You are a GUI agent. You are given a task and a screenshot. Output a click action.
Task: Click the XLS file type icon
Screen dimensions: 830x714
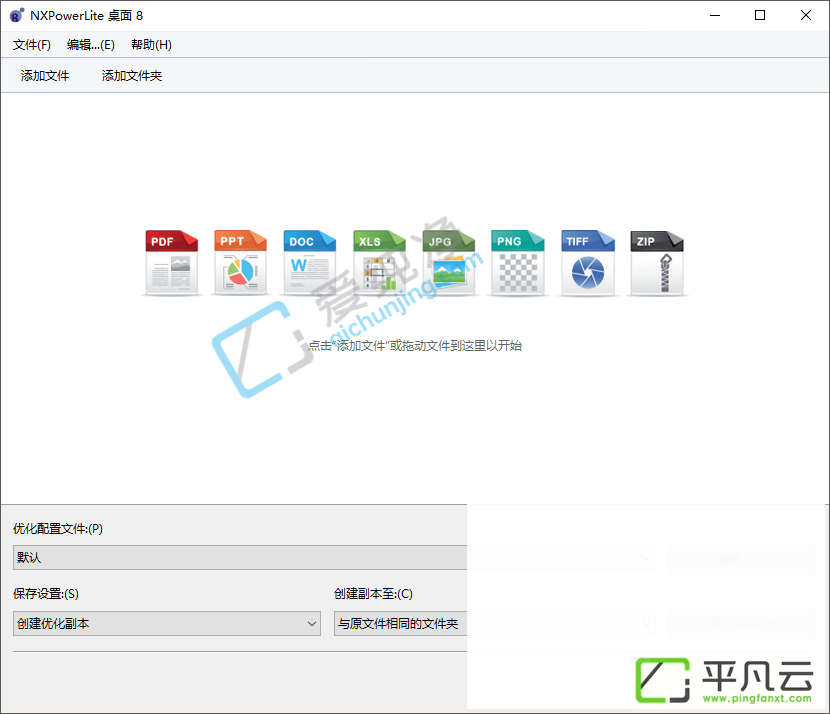pyautogui.click(x=379, y=263)
